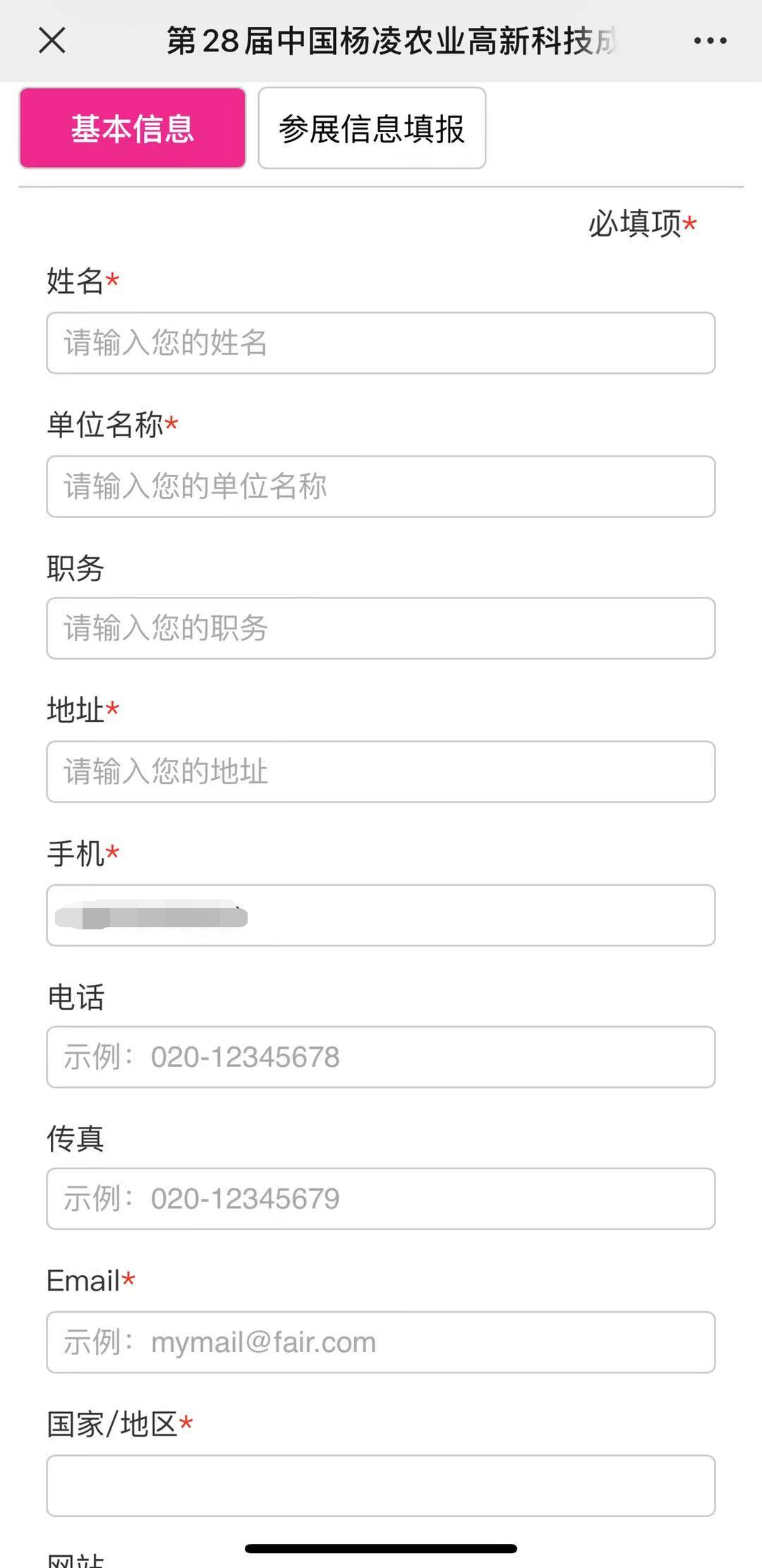Click the 姓名 name input field
Screen dimensions: 762x1568
tap(381, 343)
